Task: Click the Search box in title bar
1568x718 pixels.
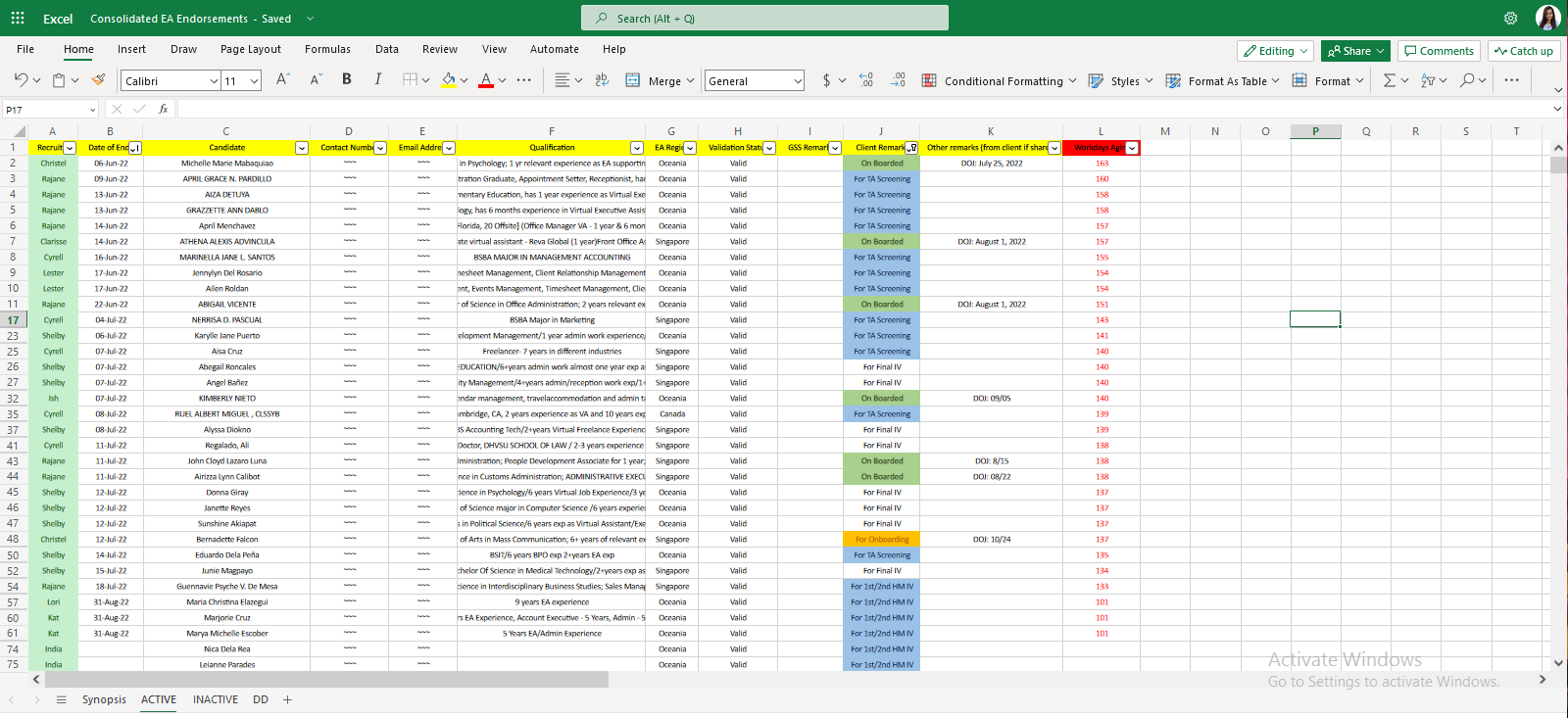Action: coord(764,18)
